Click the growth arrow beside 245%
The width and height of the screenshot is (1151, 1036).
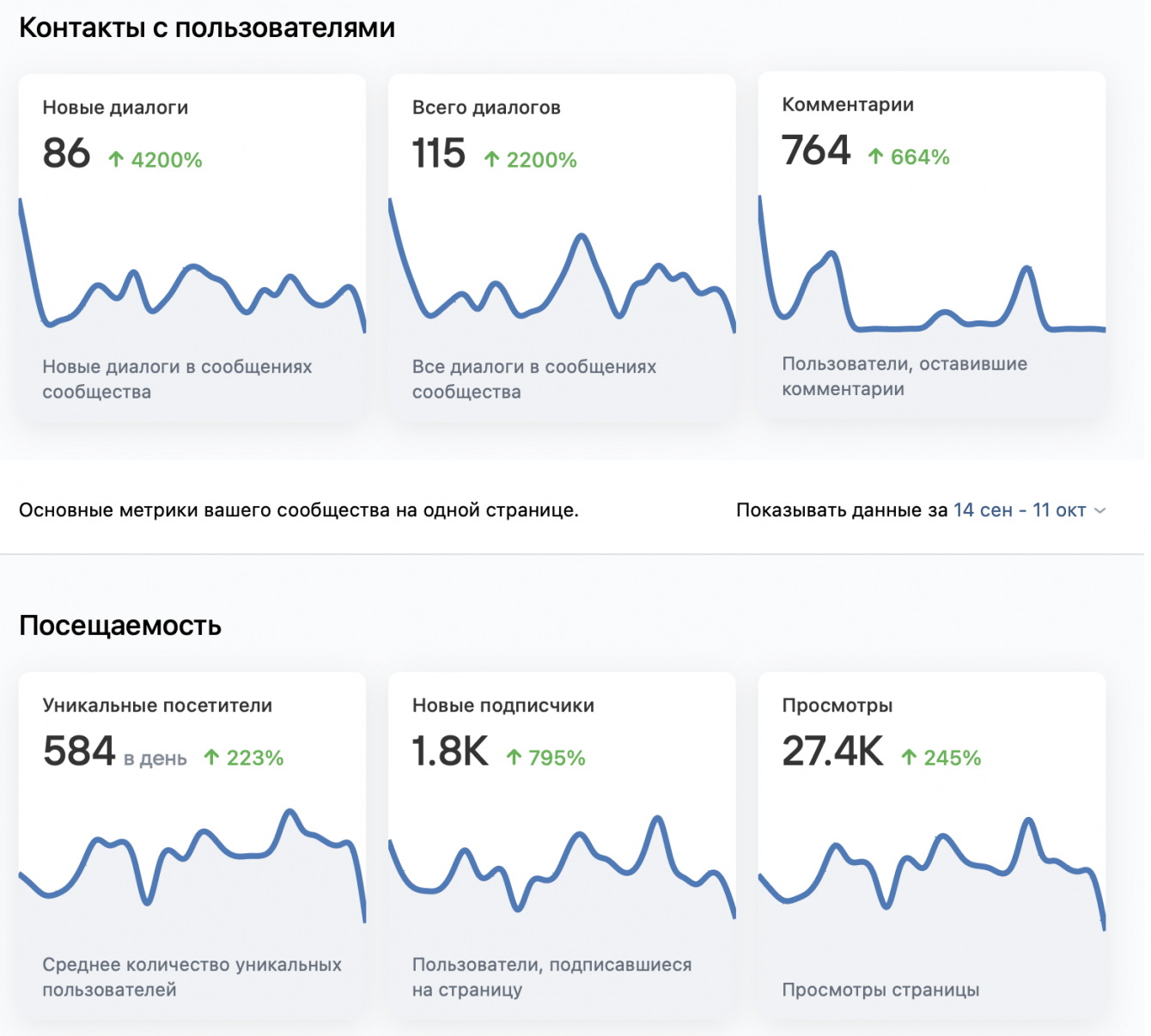coord(909,758)
